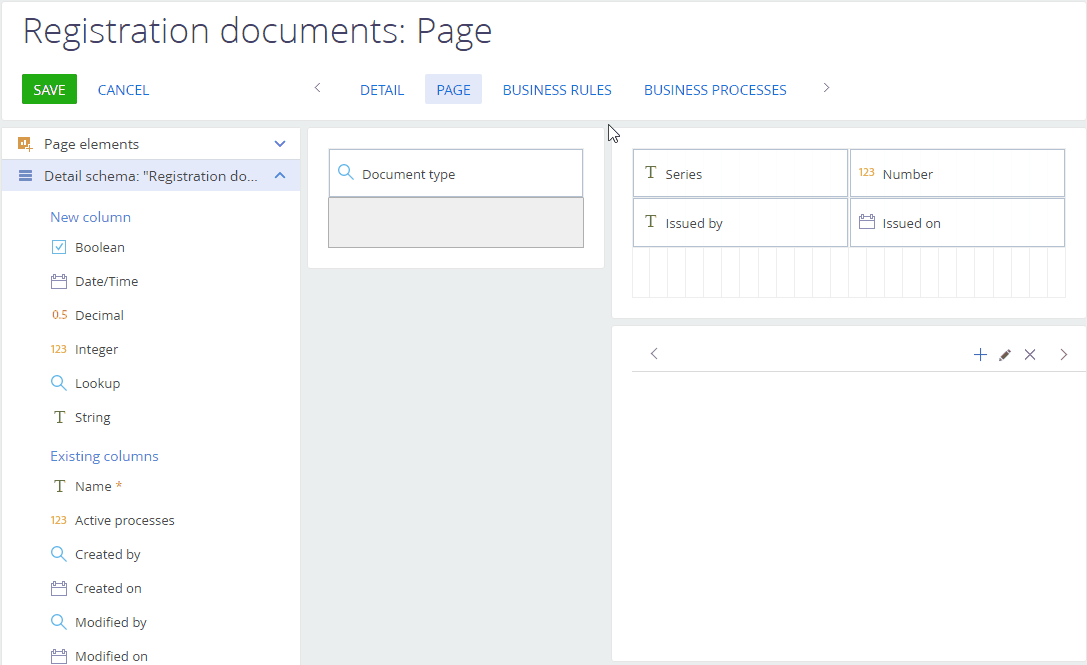Click the Created on calendar icon
Image resolution: width=1087 pixels, height=665 pixels.
click(x=59, y=588)
